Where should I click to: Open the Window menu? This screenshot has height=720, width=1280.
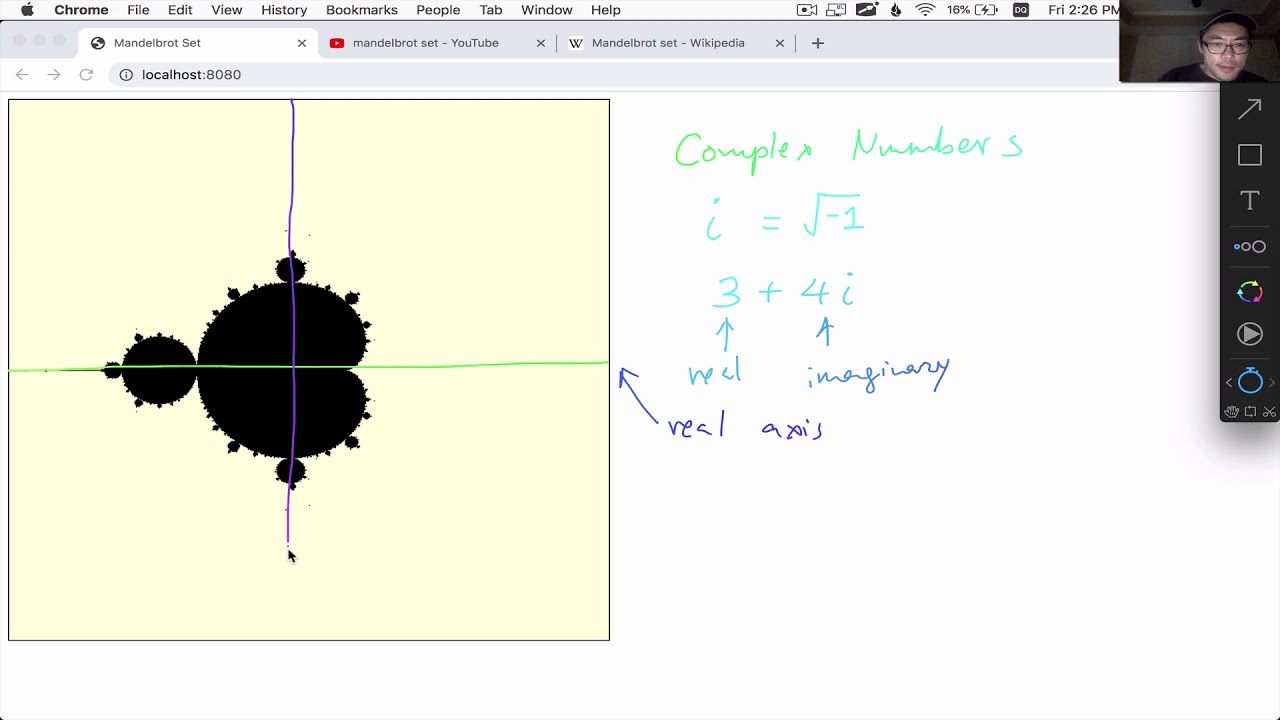point(547,10)
